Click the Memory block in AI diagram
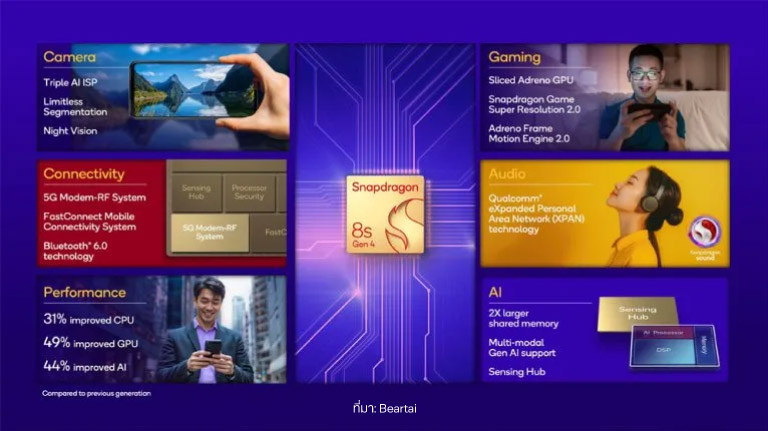This screenshot has height=431, width=768. pos(705,345)
